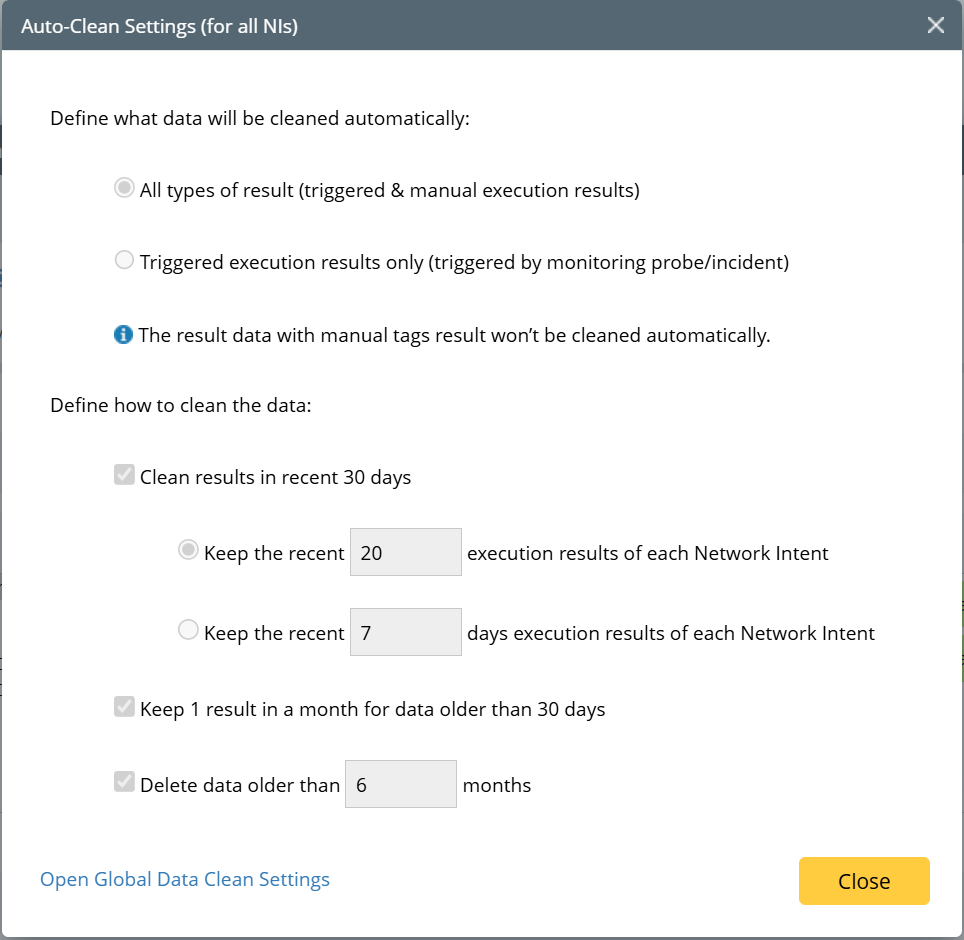964x940 pixels.
Task: Select radio for keeping recent 20 execution results
Action: pyautogui.click(x=188, y=551)
